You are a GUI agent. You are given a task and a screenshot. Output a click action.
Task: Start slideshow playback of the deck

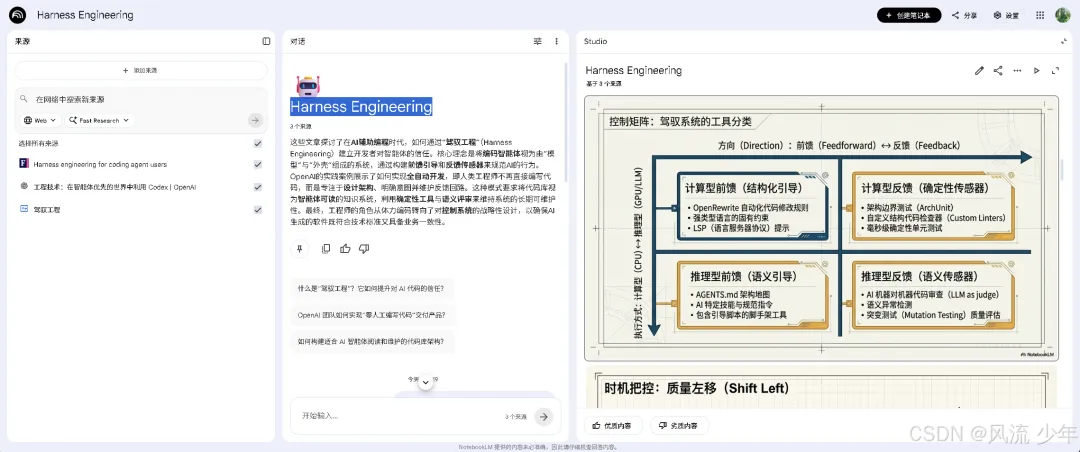click(1037, 70)
